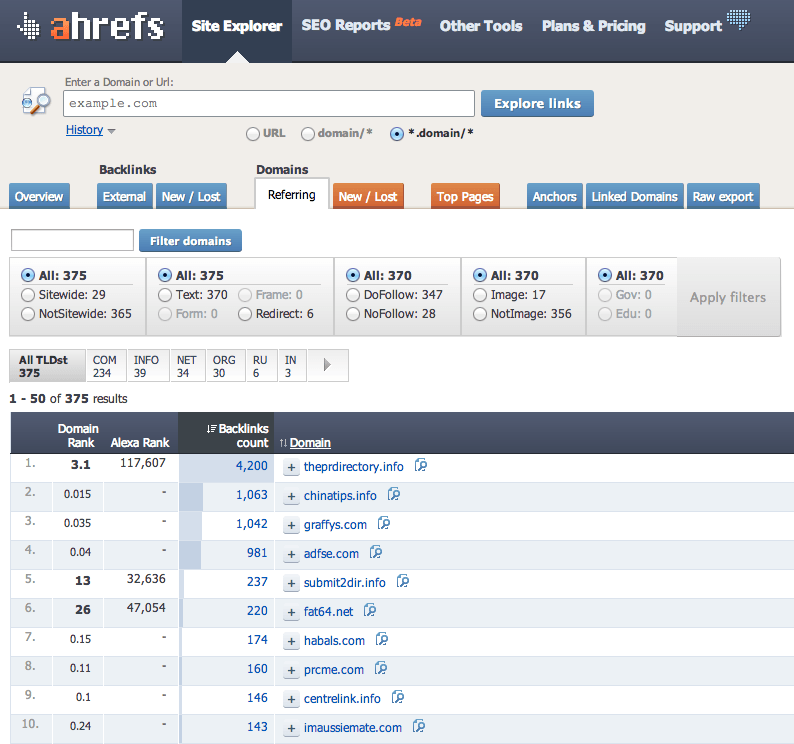Expand fat64.net row with plus
Screen dimensions: 794x744
pyautogui.click(x=291, y=612)
